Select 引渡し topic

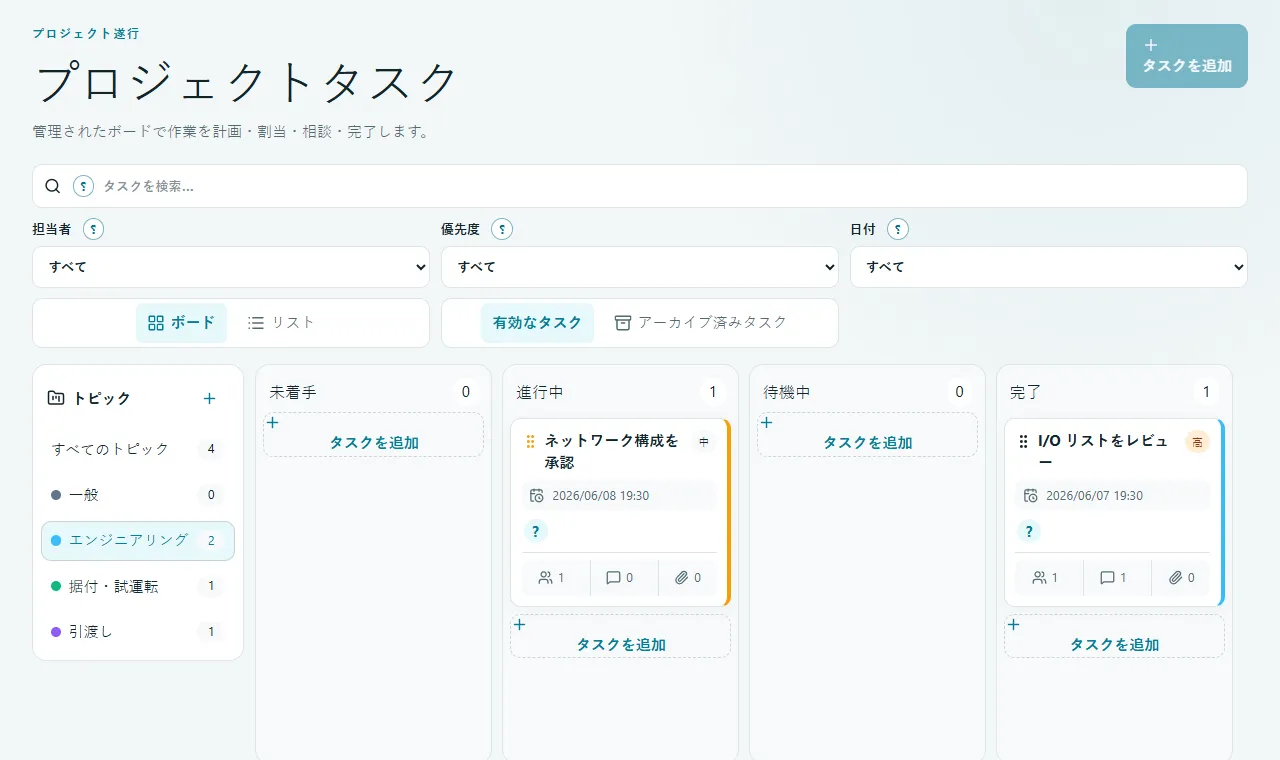[x=138, y=632]
